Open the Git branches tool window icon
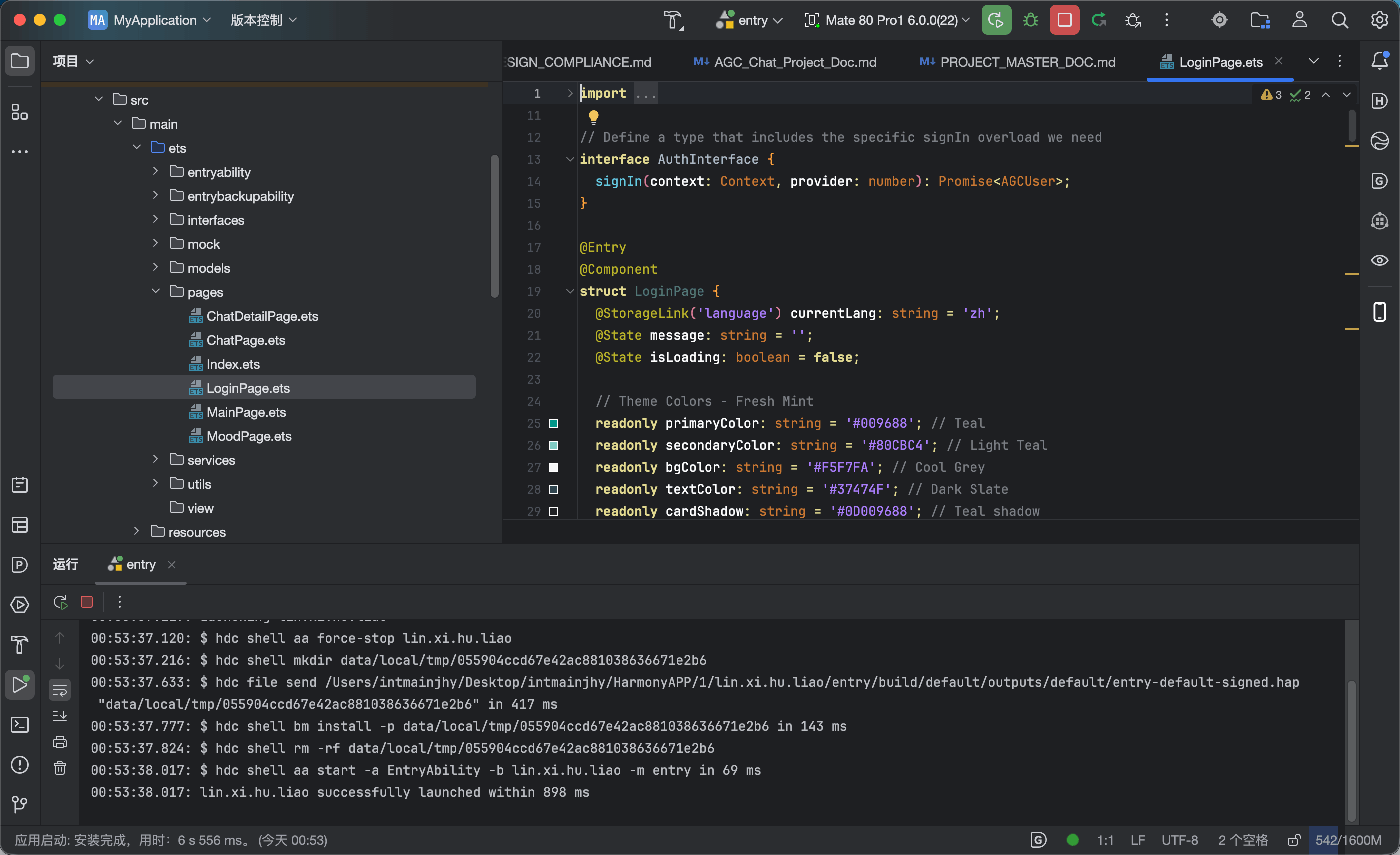The image size is (1400, 855). (x=20, y=804)
